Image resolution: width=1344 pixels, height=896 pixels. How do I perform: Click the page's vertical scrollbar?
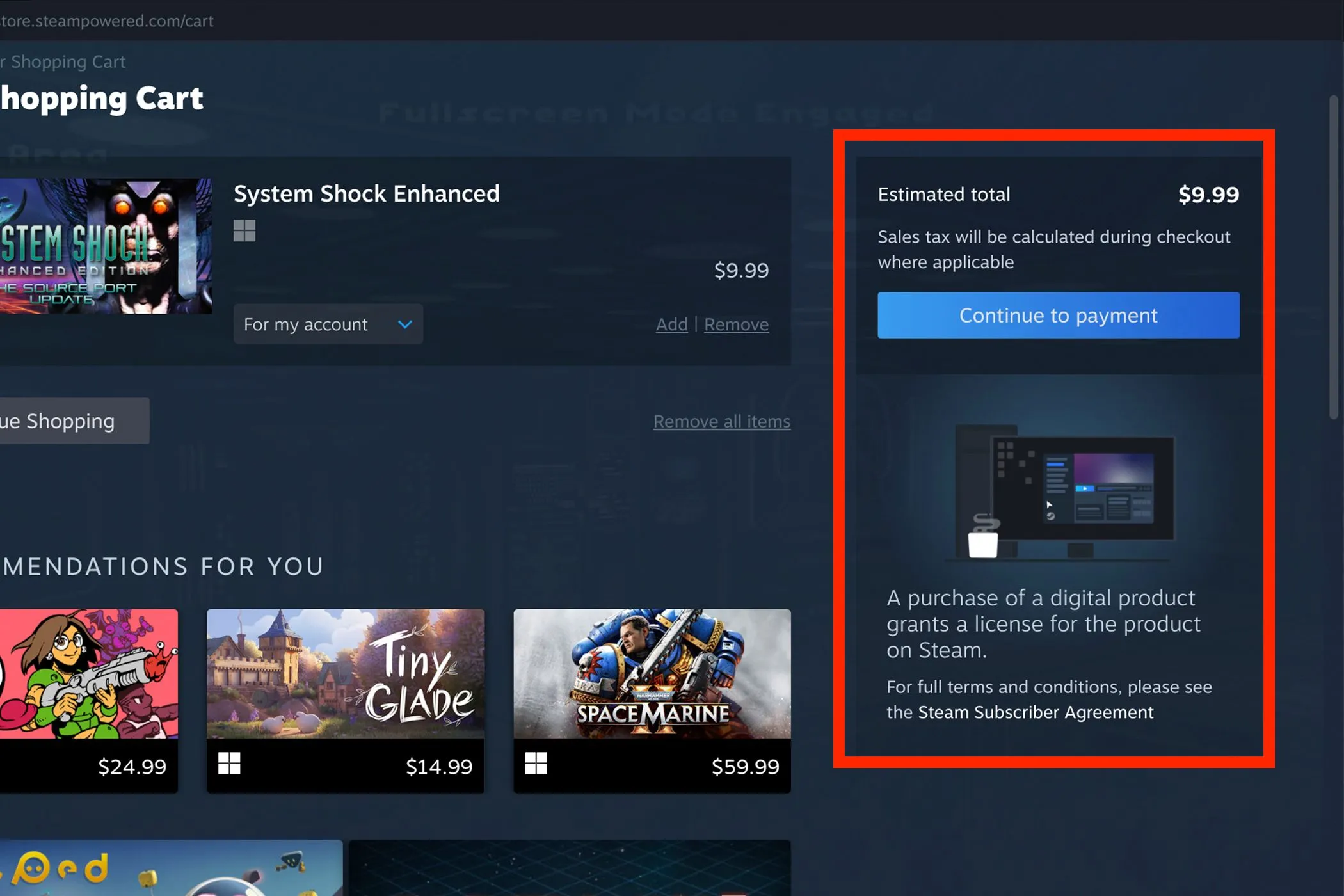pos(1333,256)
